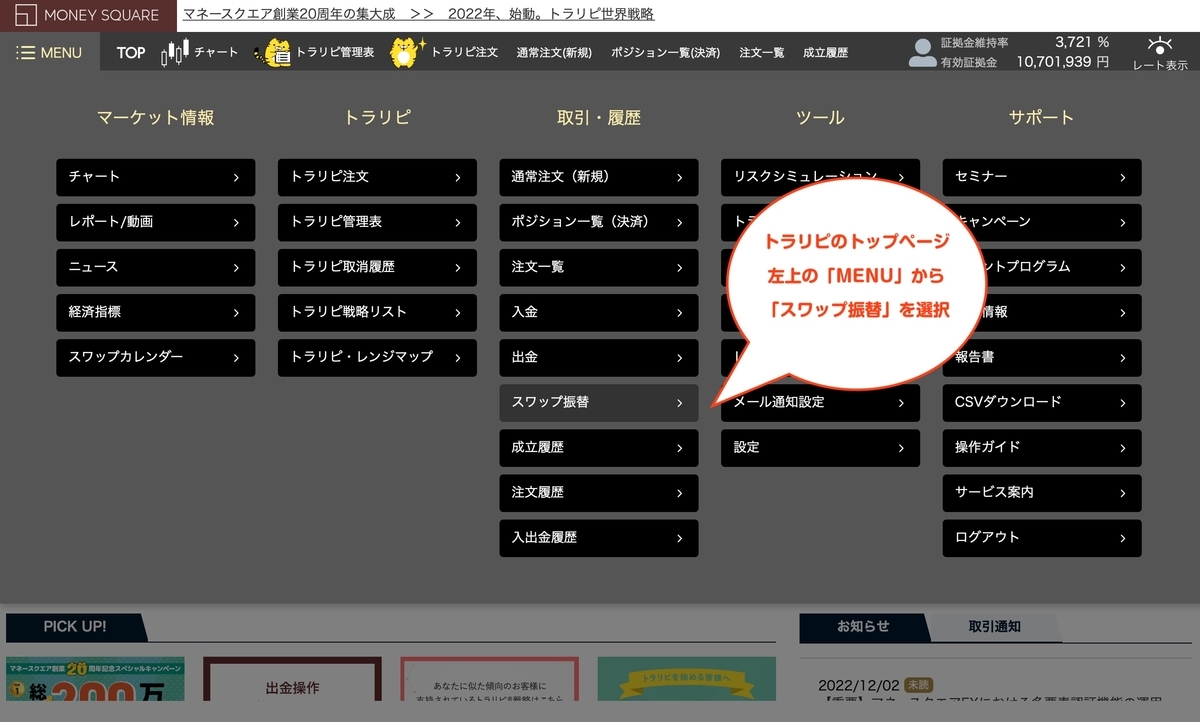Select 入金 menu entry
1200x722 pixels.
coord(599,312)
